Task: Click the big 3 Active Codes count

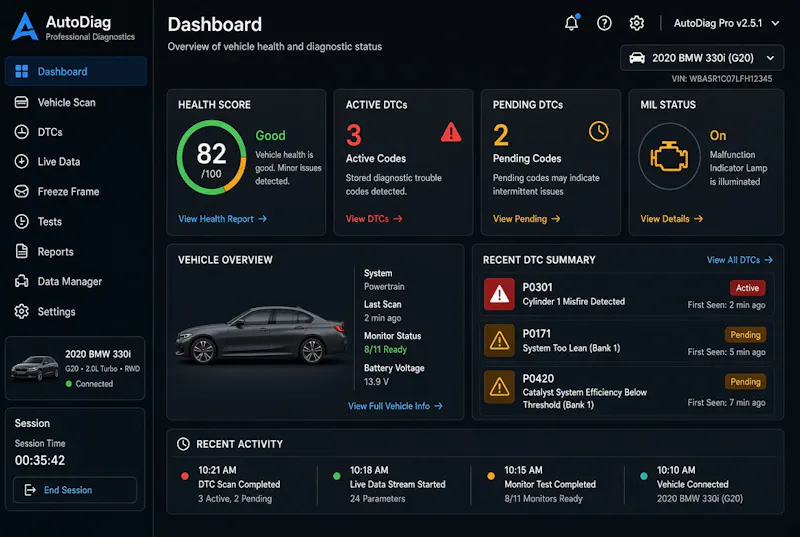Action: pos(354,135)
